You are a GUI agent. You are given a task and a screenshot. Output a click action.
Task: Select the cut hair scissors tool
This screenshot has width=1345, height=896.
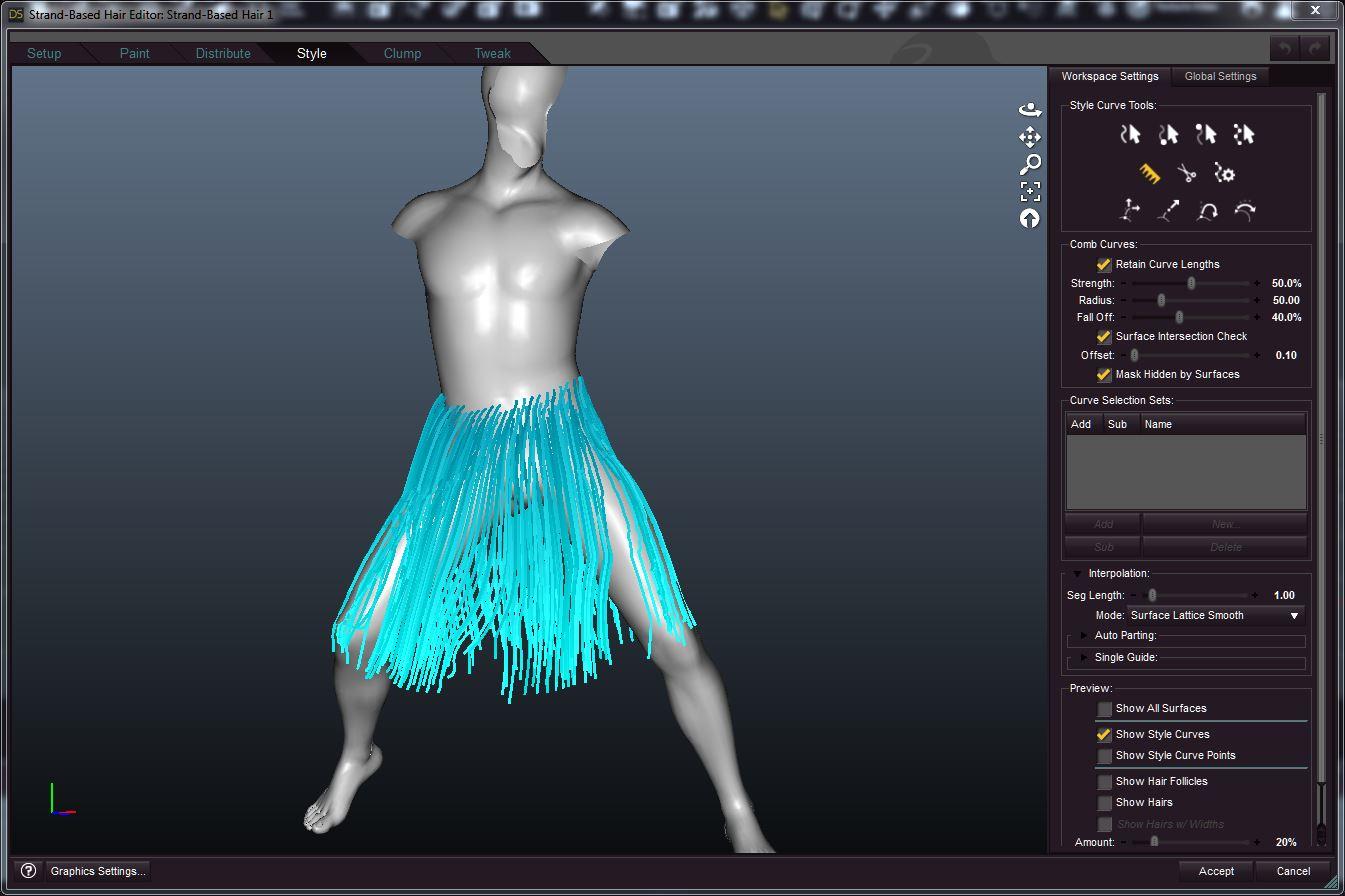tap(1186, 172)
